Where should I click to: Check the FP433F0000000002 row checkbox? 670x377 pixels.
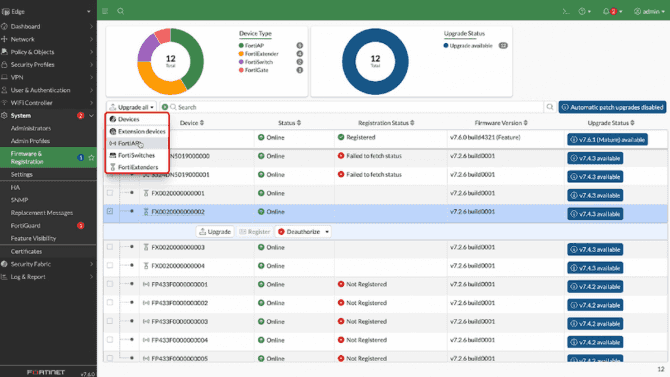coord(110,302)
